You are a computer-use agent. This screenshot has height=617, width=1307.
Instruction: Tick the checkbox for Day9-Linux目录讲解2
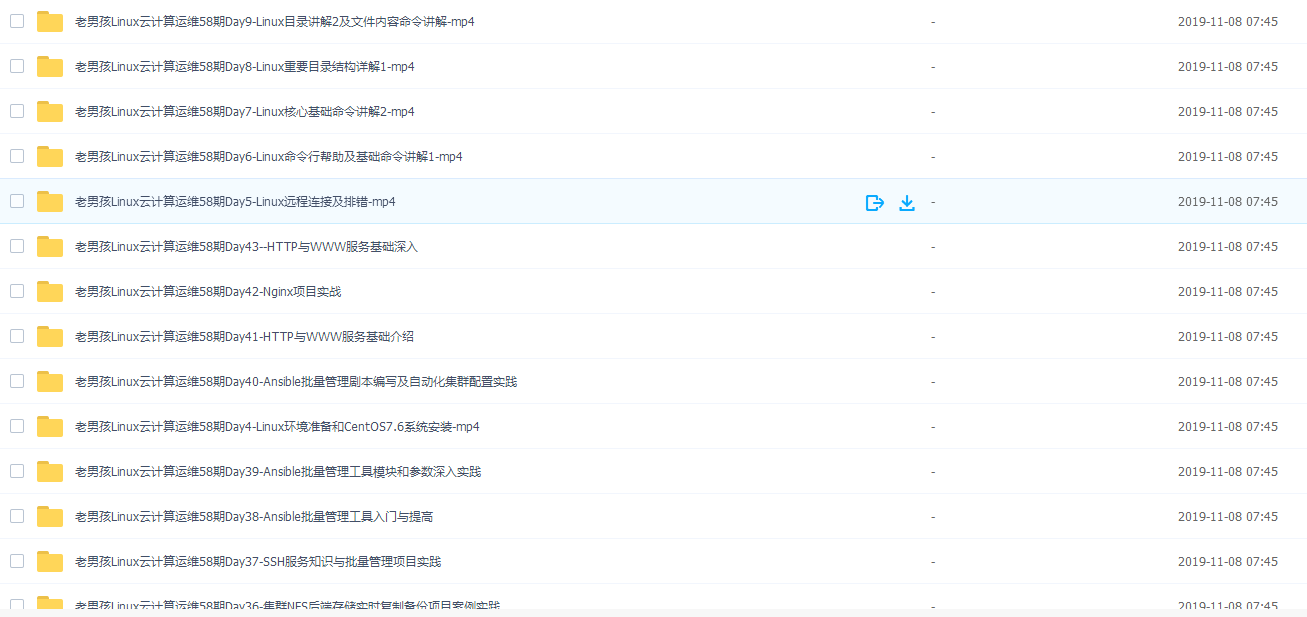[17, 21]
